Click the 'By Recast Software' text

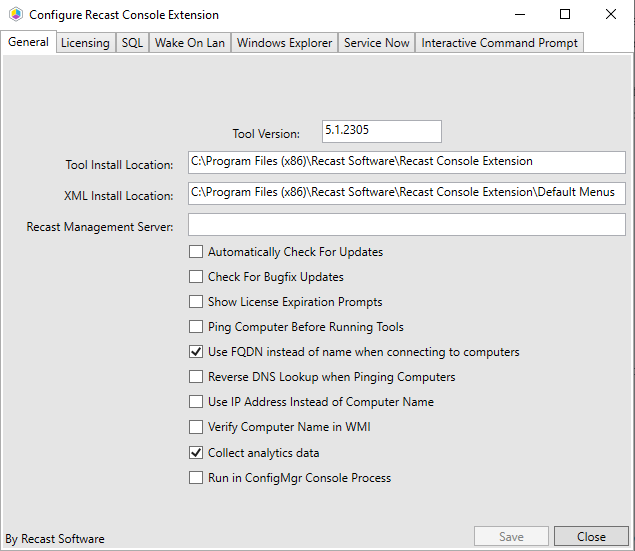[55, 539]
